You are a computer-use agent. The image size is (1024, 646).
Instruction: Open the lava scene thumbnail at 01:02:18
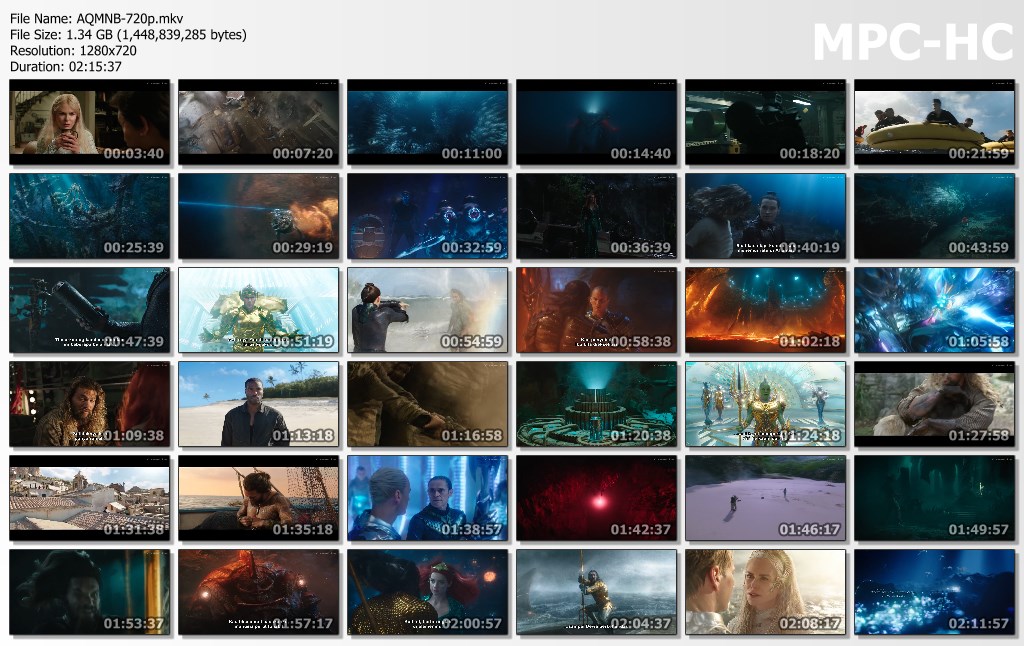tap(765, 310)
